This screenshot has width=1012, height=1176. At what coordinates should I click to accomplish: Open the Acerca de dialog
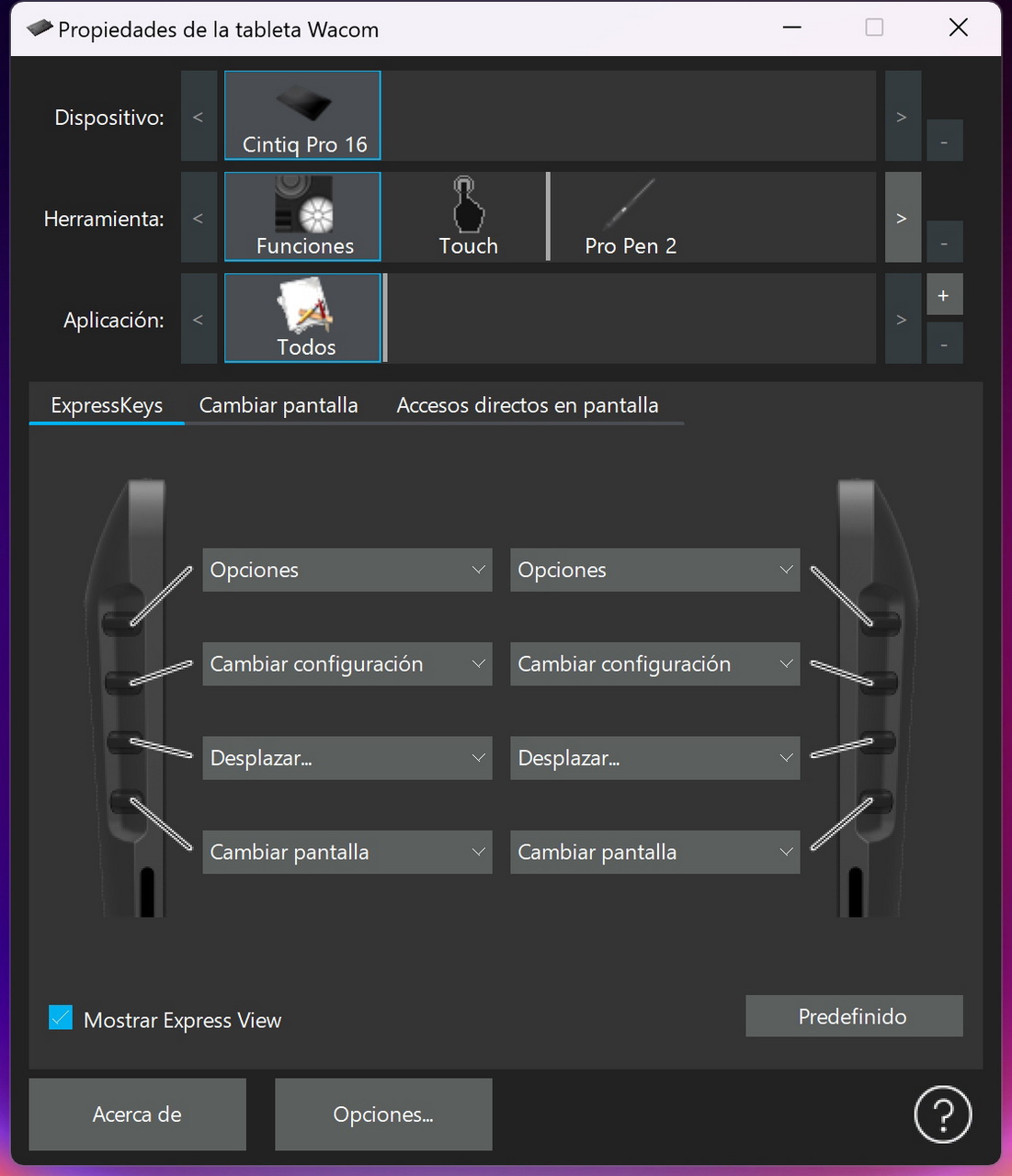(137, 1114)
